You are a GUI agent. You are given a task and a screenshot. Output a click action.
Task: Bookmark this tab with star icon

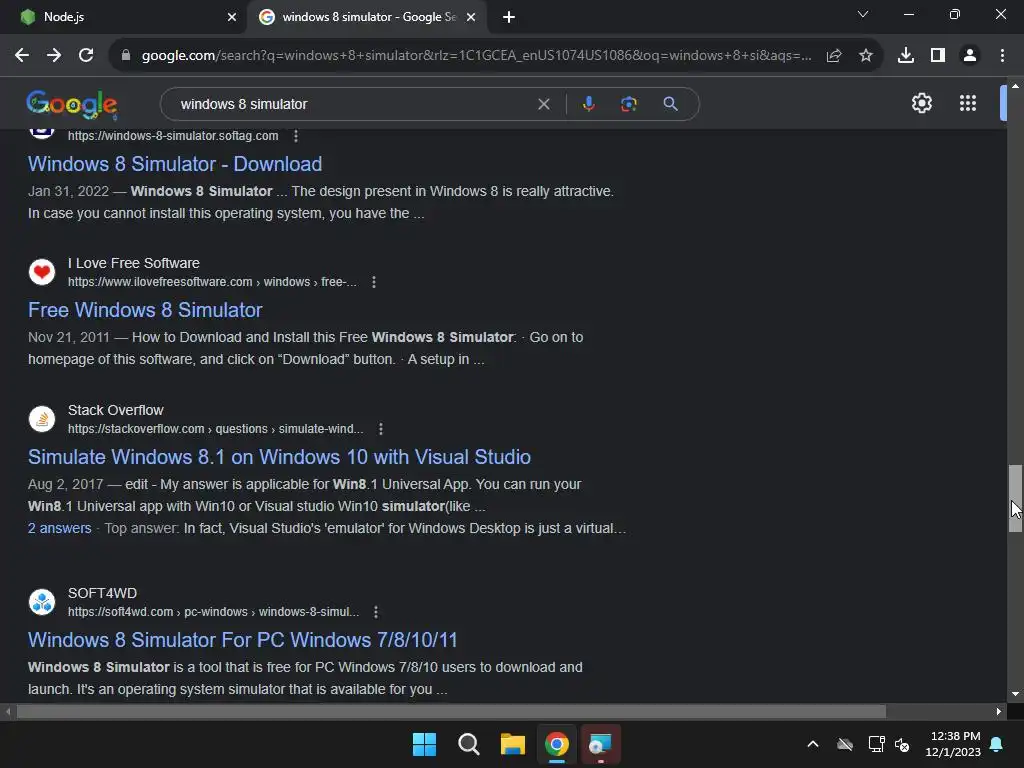(x=866, y=56)
